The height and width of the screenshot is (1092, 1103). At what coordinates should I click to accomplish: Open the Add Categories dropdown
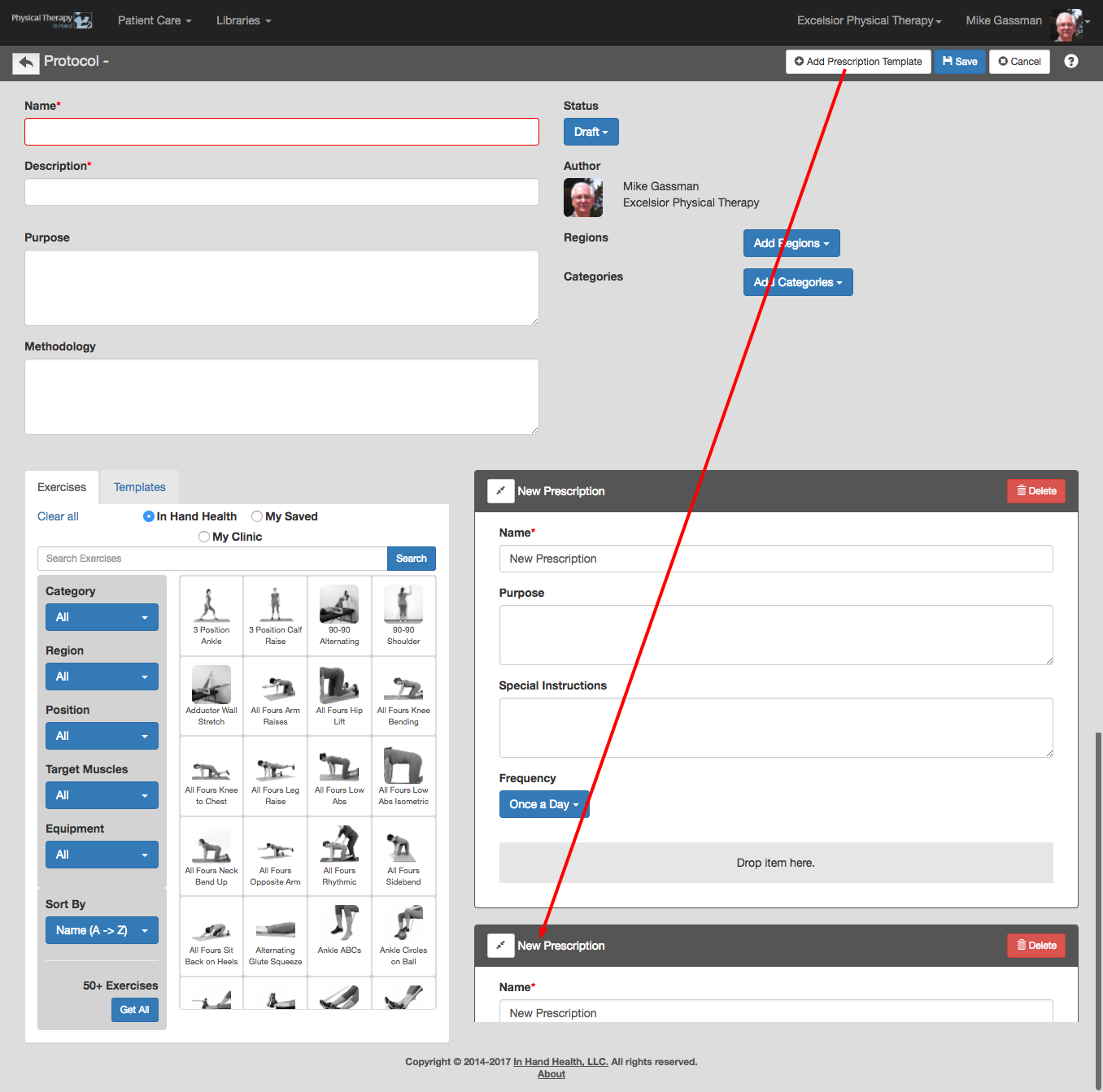click(798, 282)
